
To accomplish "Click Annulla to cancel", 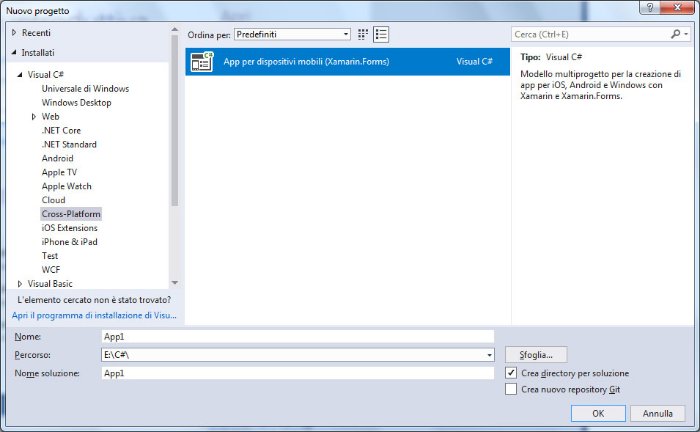I will (x=658, y=413).
